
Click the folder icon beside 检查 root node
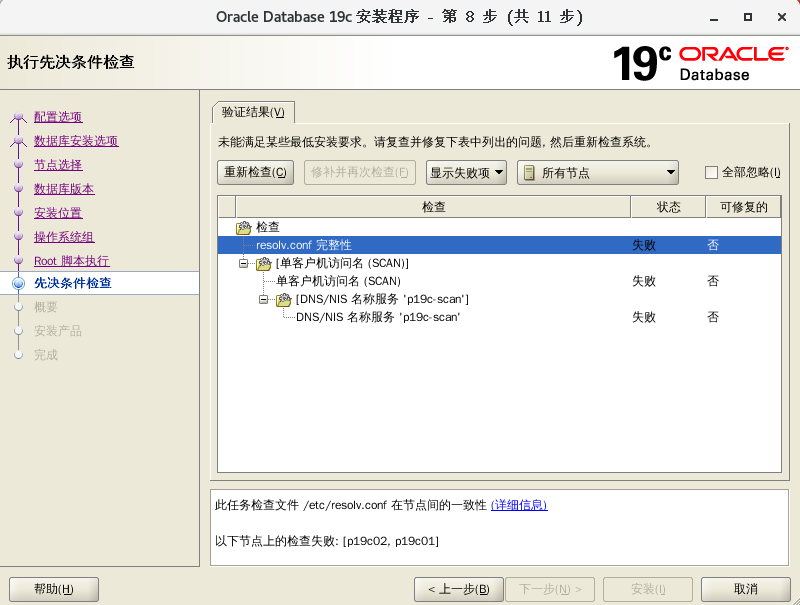coord(244,228)
